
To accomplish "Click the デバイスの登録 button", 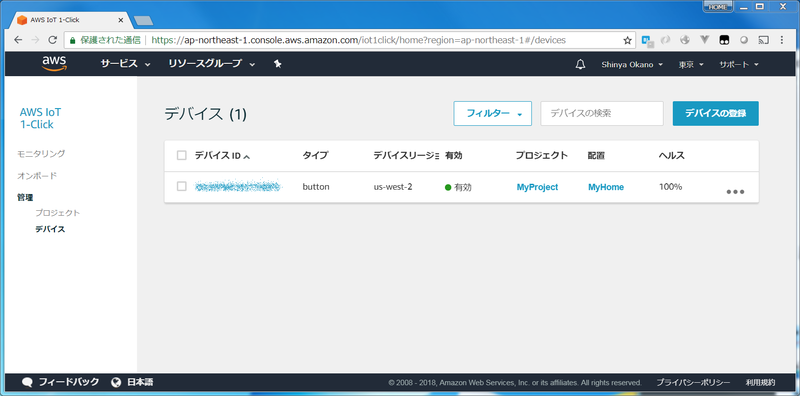I will coord(715,113).
